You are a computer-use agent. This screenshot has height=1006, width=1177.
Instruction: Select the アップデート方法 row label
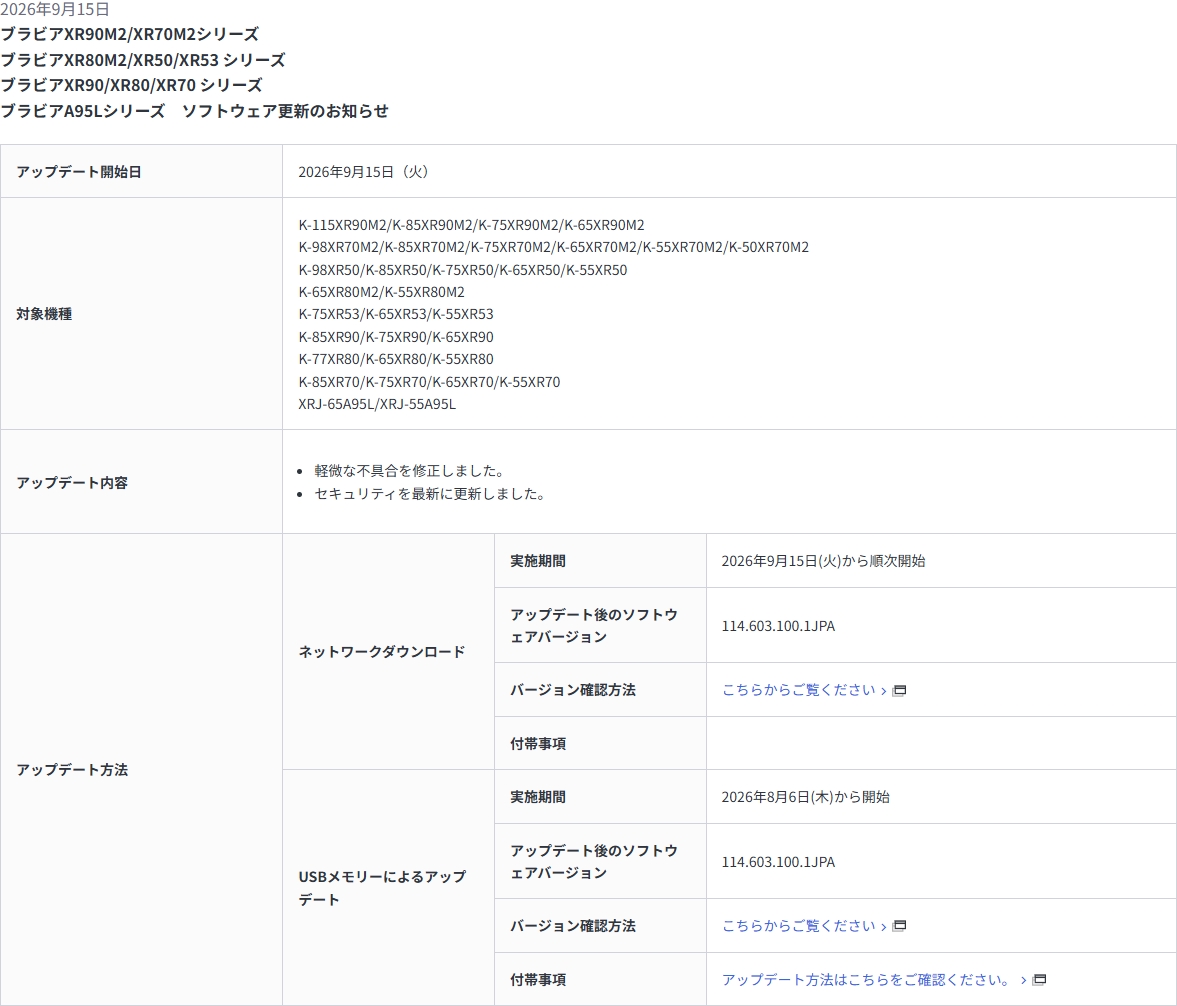72,770
